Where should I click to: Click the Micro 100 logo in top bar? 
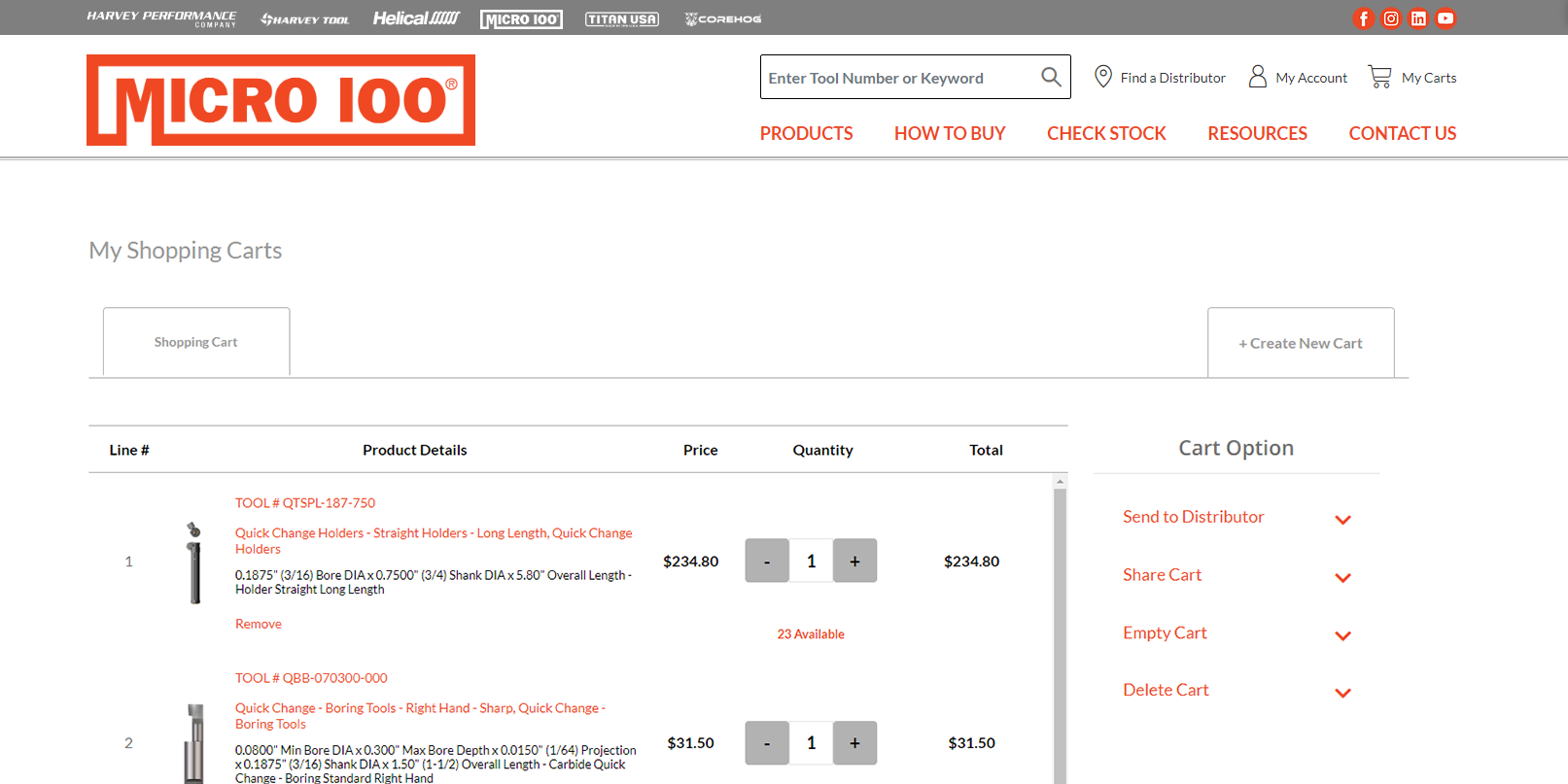521,19
